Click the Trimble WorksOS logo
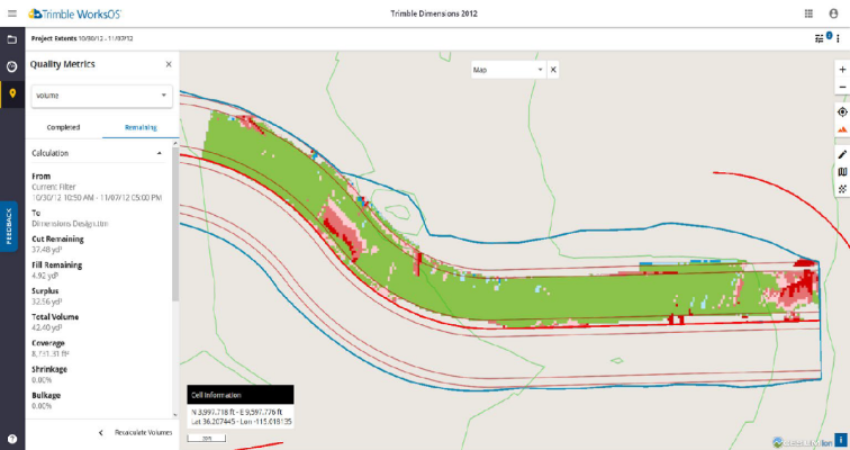Image resolution: width=850 pixels, height=450 pixels. tap(75, 14)
